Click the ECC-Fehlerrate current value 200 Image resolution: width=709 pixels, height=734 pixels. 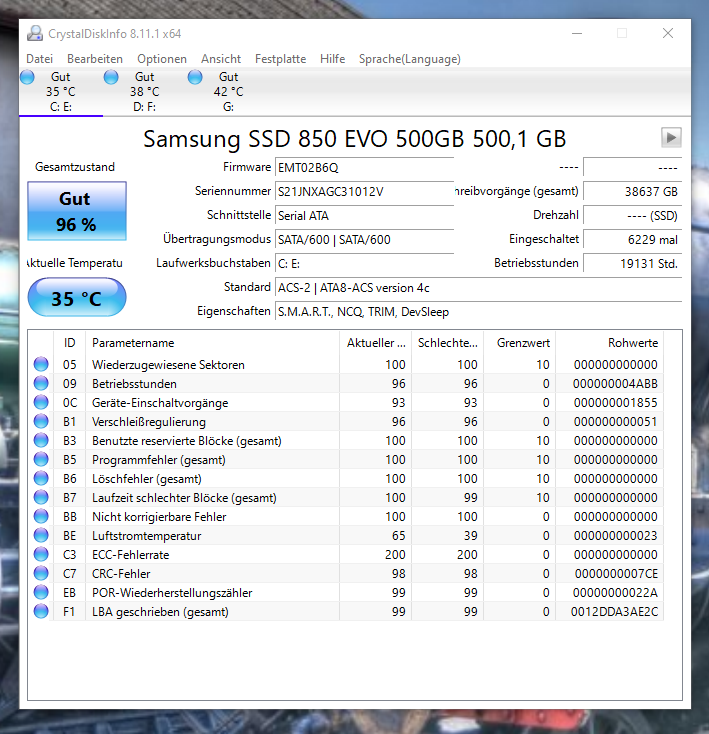pyautogui.click(x=395, y=555)
